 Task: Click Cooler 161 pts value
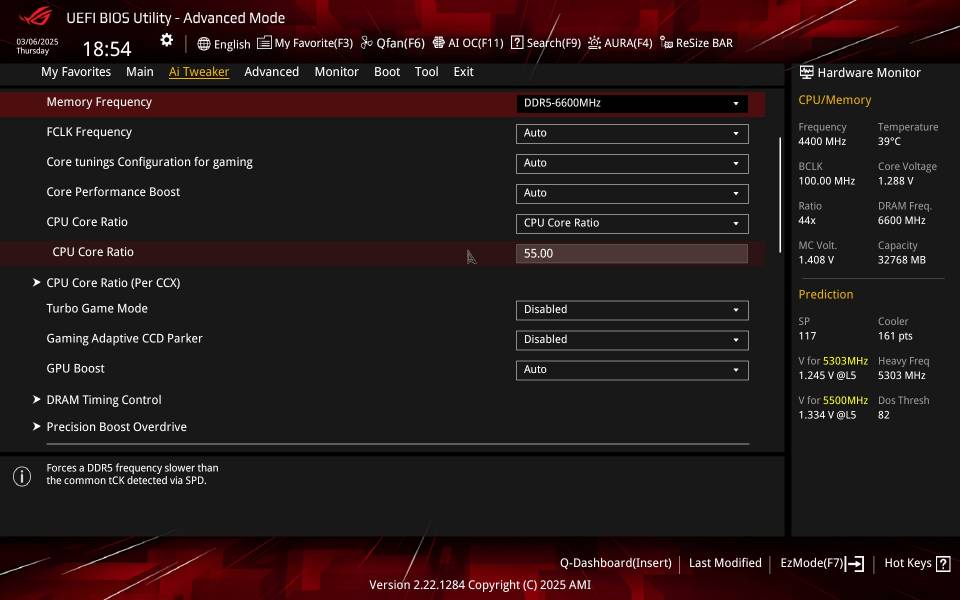pyautogui.click(x=895, y=336)
